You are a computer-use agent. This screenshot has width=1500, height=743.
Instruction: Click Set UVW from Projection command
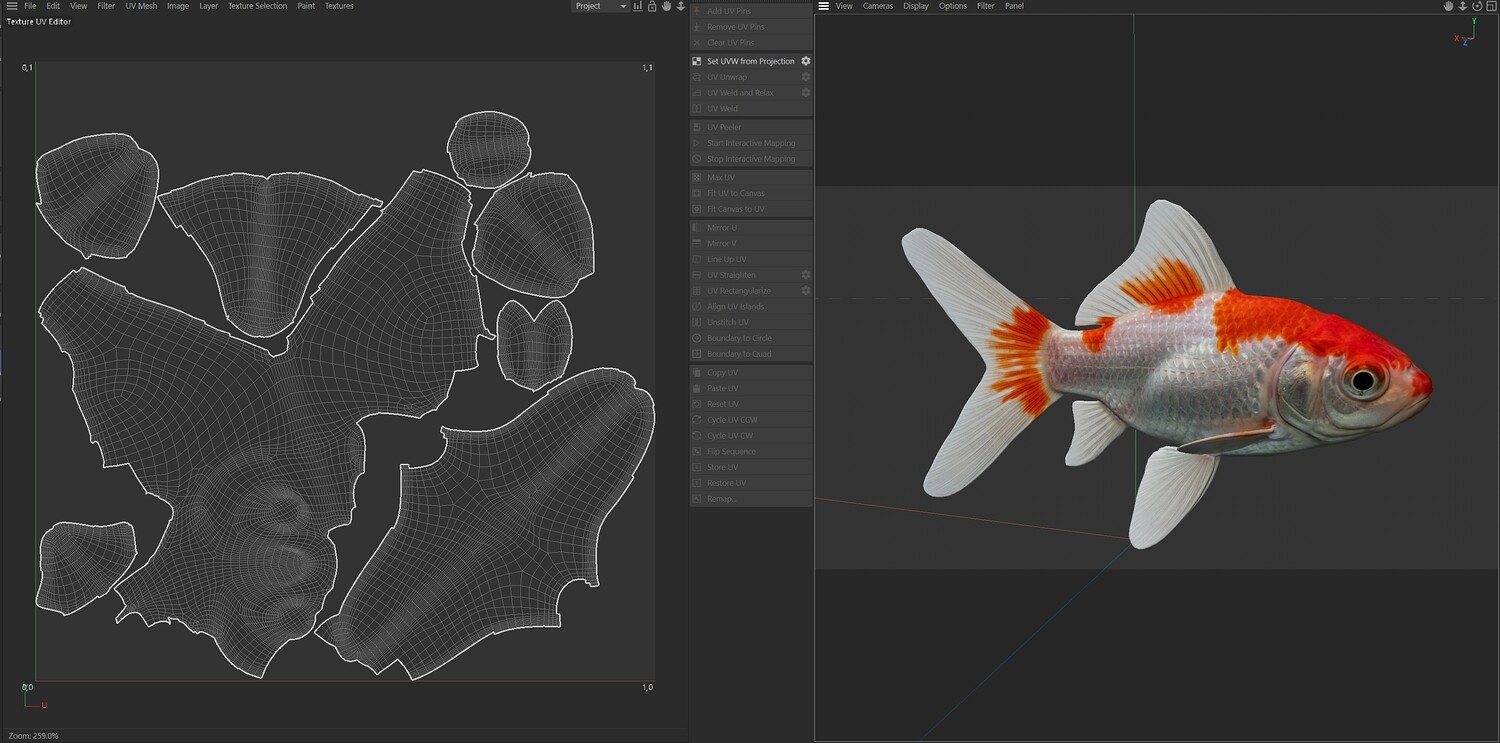point(751,61)
